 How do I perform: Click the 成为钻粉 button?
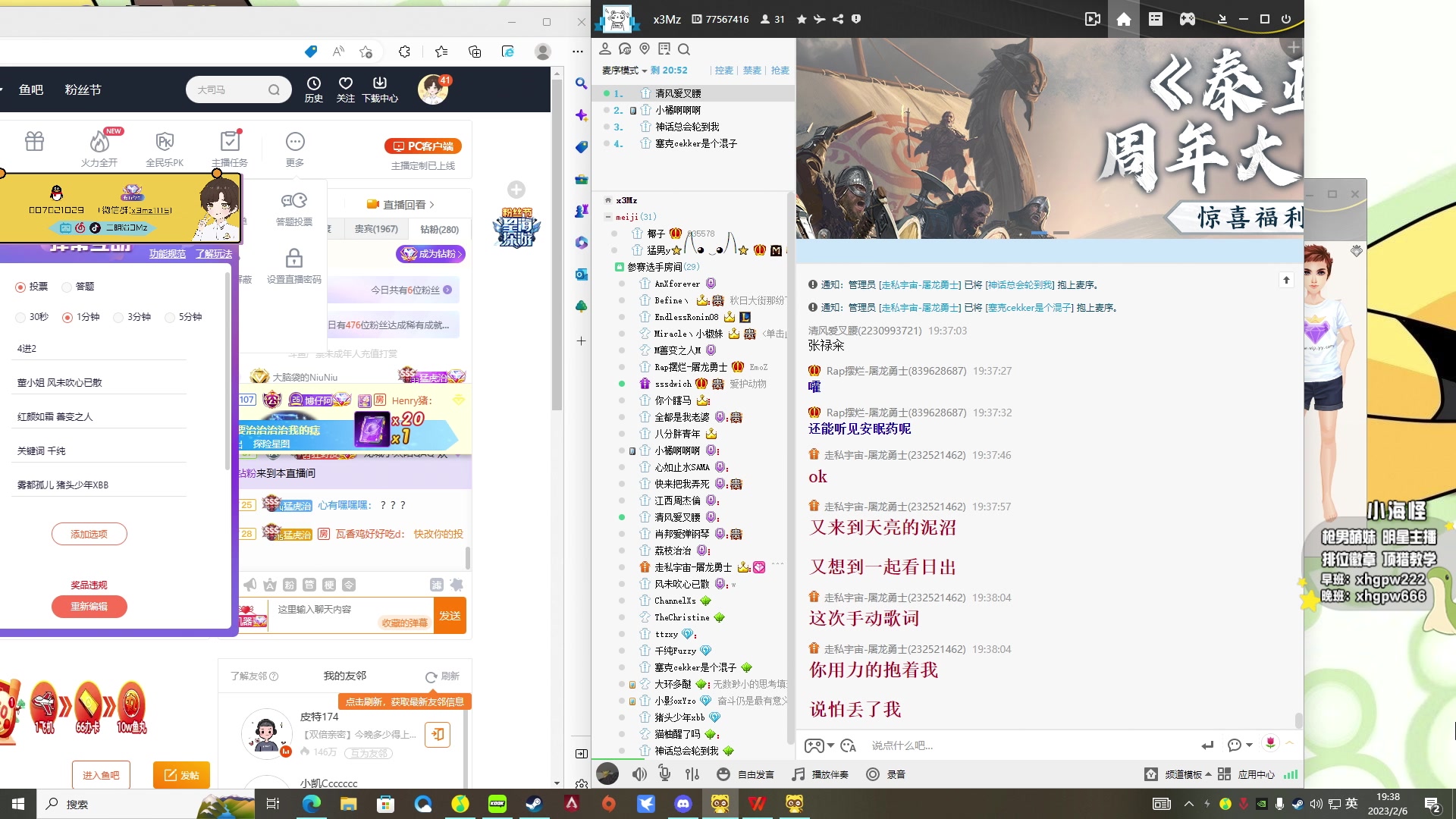(430, 254)
